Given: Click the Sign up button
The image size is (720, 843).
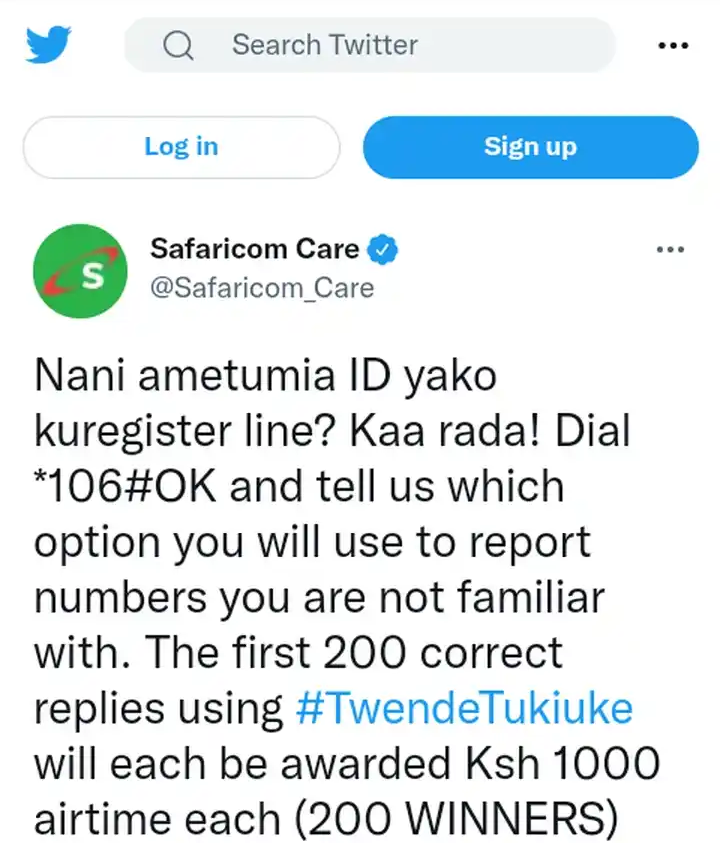Looking at the screenshot, I should (x=531, y=147).
